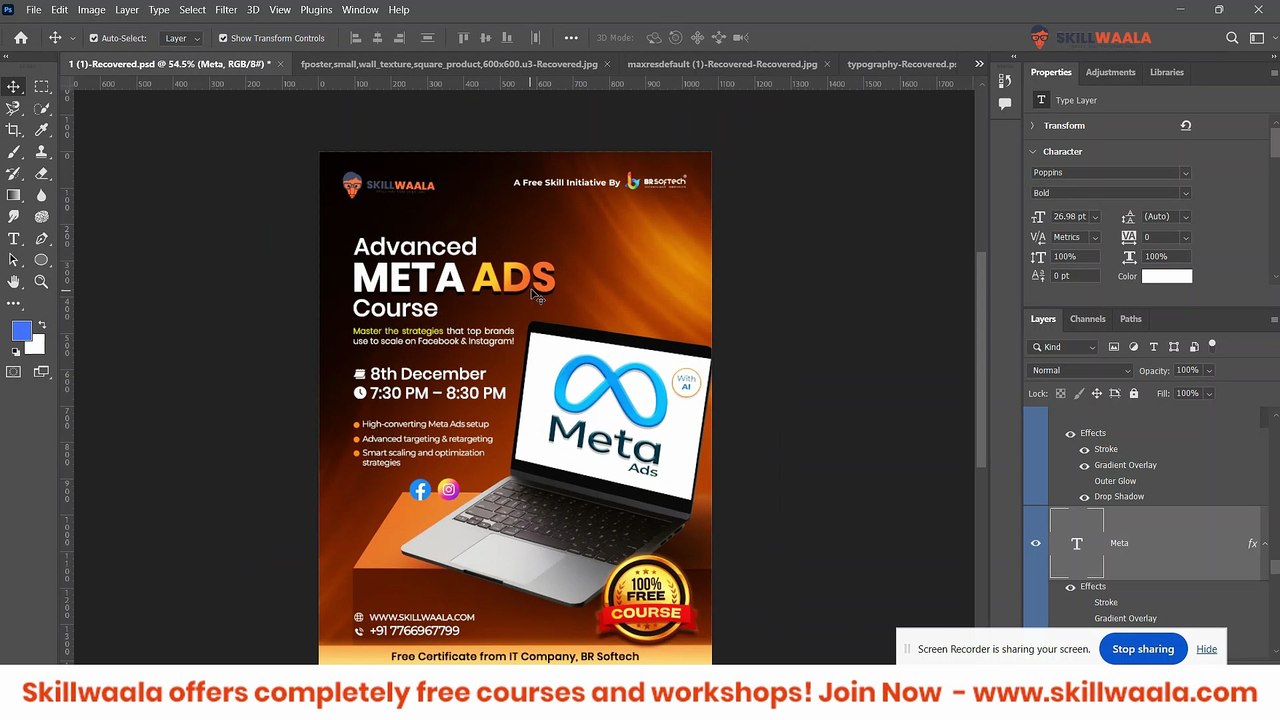The width and height of the screenshot is (1280, 720).
Task: Select the Path Selection arrow tool
Action: (x=14, y=260)
